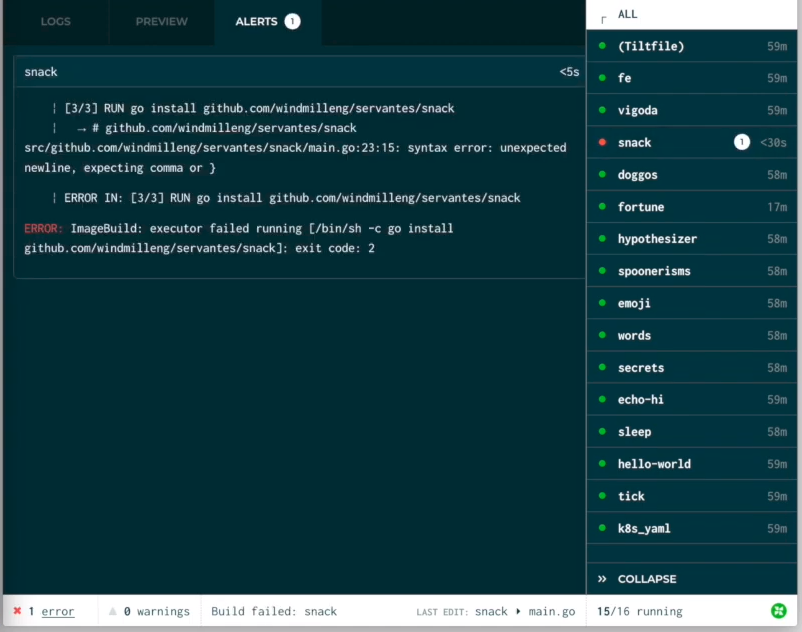Select the fortune resource
This screenshot has height=632, width=802.
point(692,207)
